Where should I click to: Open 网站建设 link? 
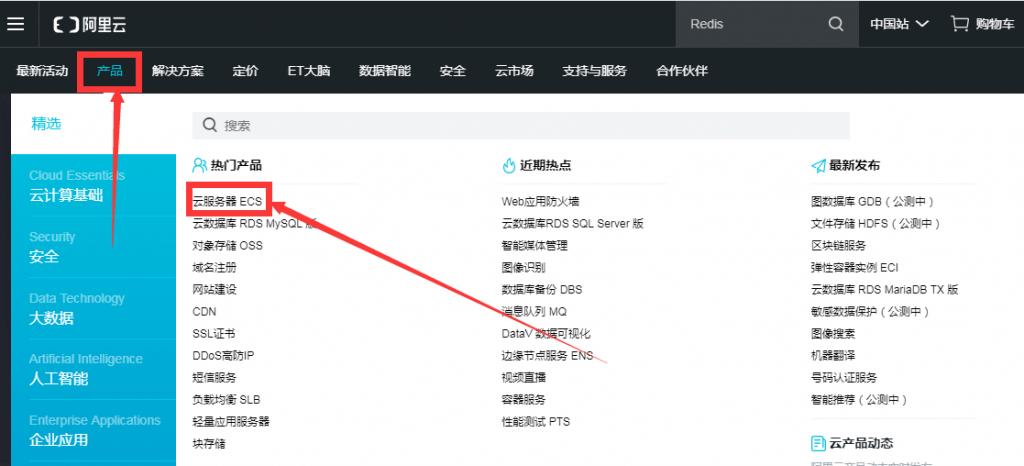click(214, 290)
